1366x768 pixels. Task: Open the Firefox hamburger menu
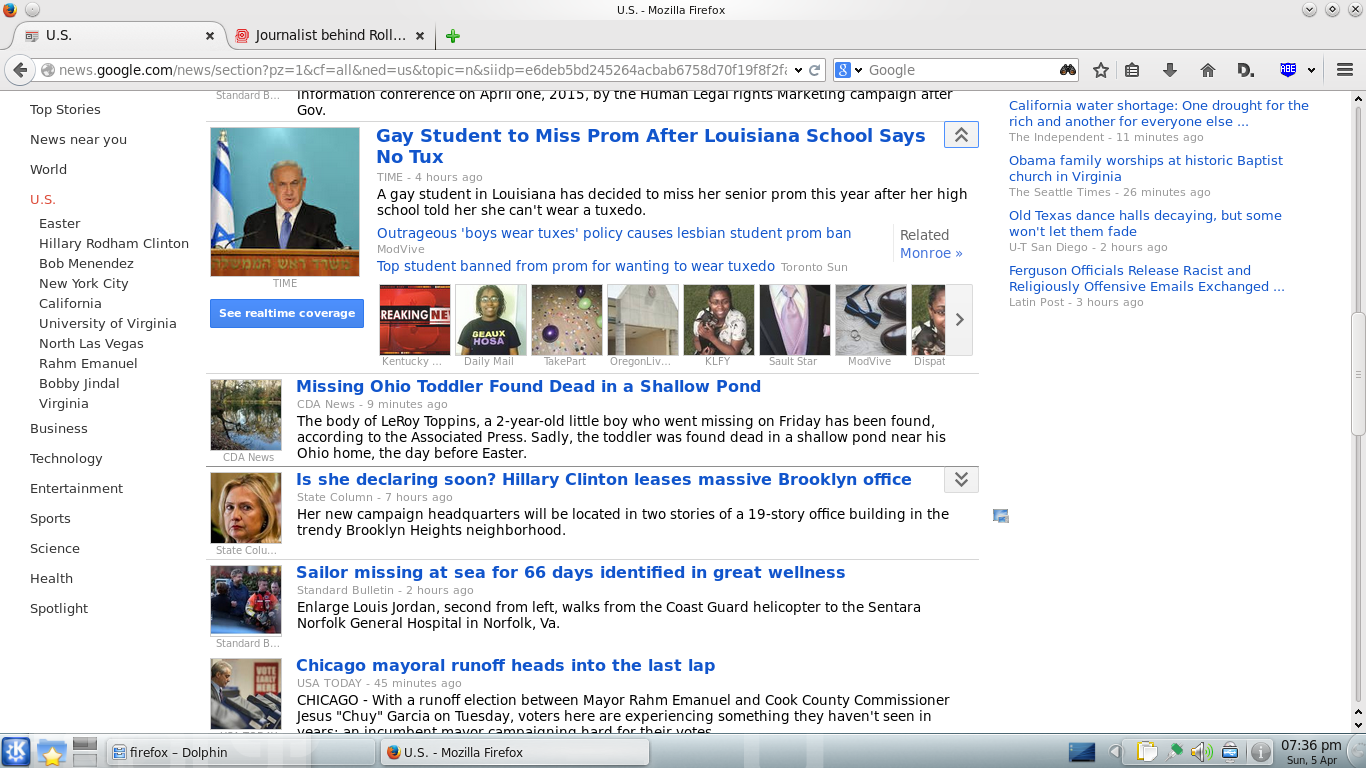1345,70
